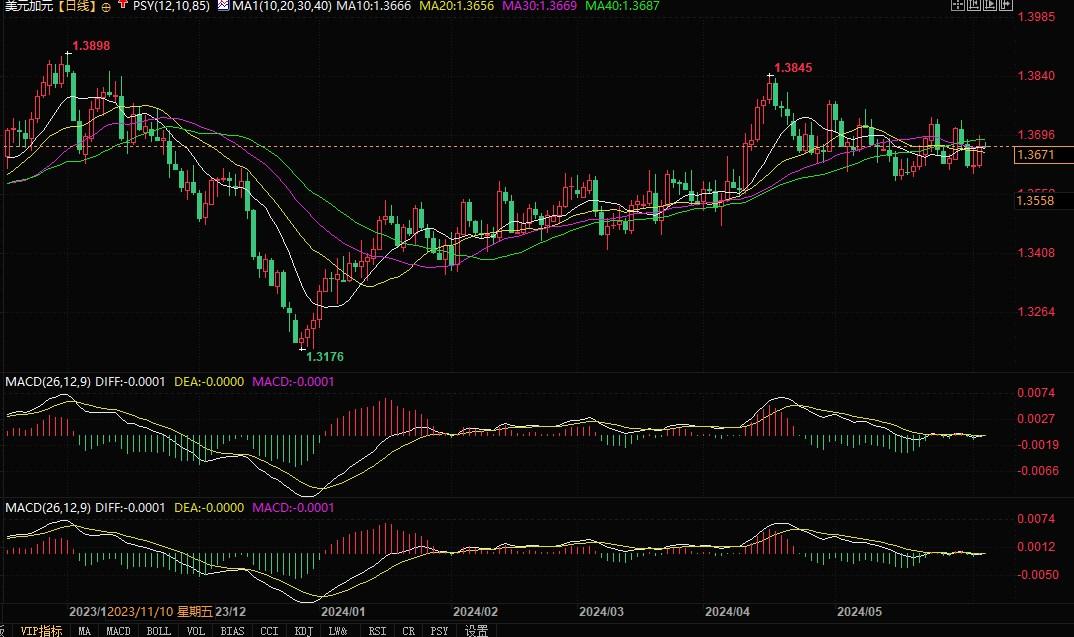Click the red marker icon before PSY(12,10,85)
This screenshot has width=1074, height=637.
point(122,6)
